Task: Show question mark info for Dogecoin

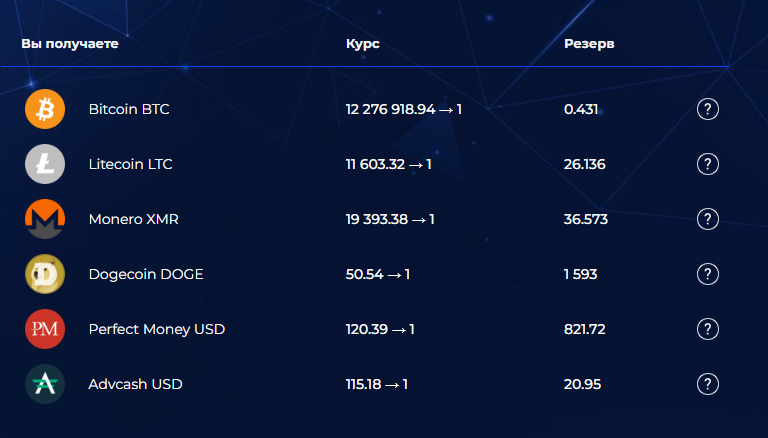Action: (708, 274)
